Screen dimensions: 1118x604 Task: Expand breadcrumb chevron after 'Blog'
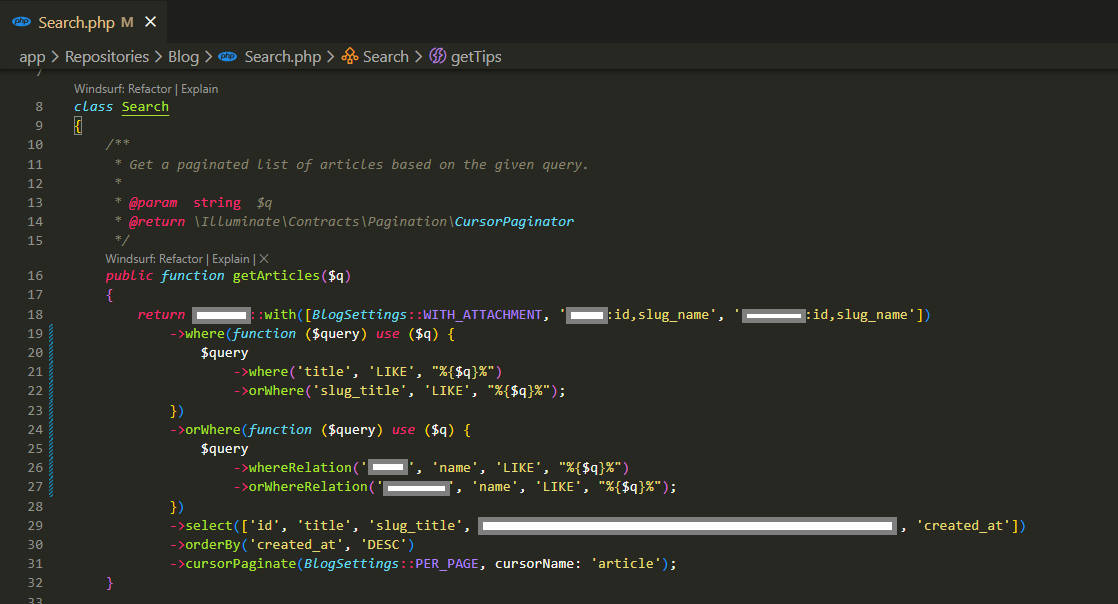208,57
